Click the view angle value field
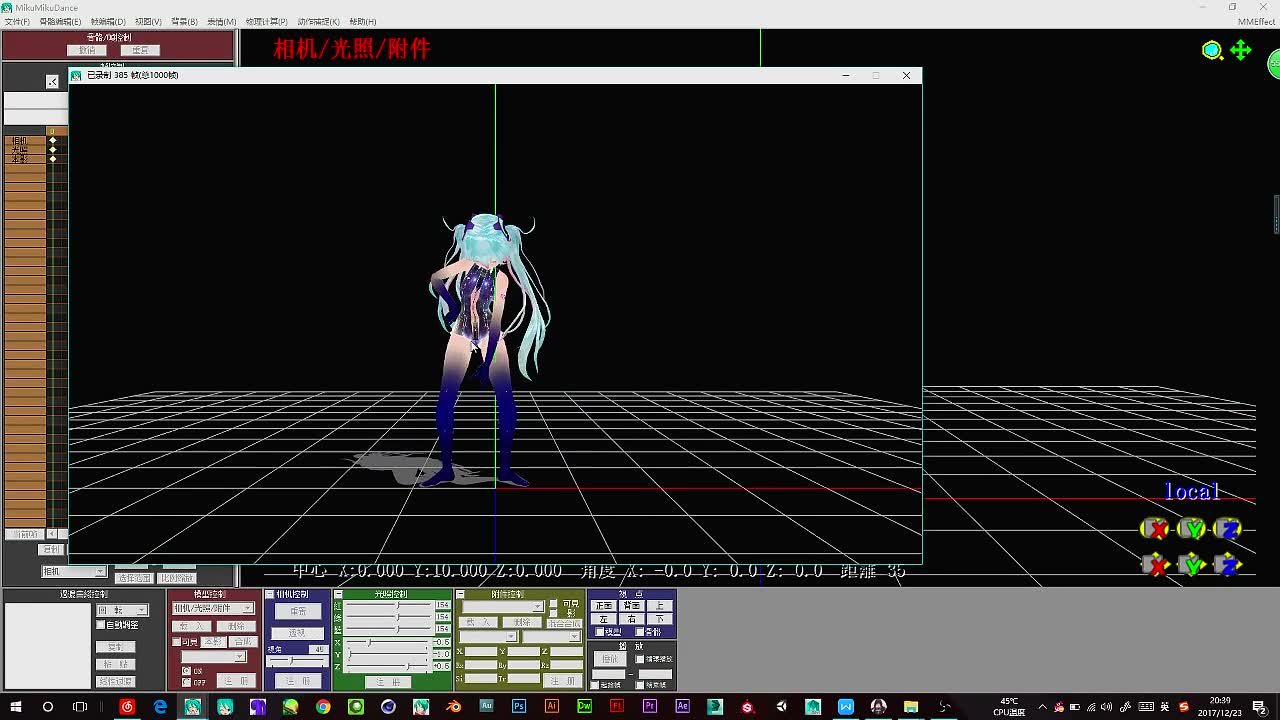Image resolution: width=1280 pixels, height=720 pixels. pos(319,650)
